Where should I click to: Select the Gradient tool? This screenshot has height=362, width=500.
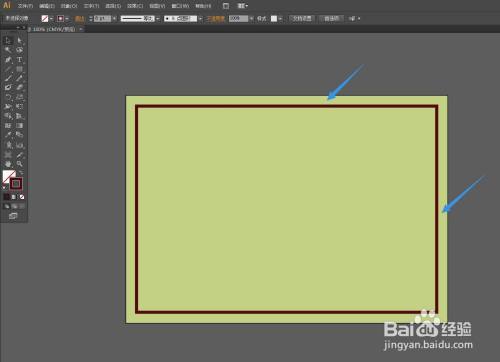(x=20, y=126)
